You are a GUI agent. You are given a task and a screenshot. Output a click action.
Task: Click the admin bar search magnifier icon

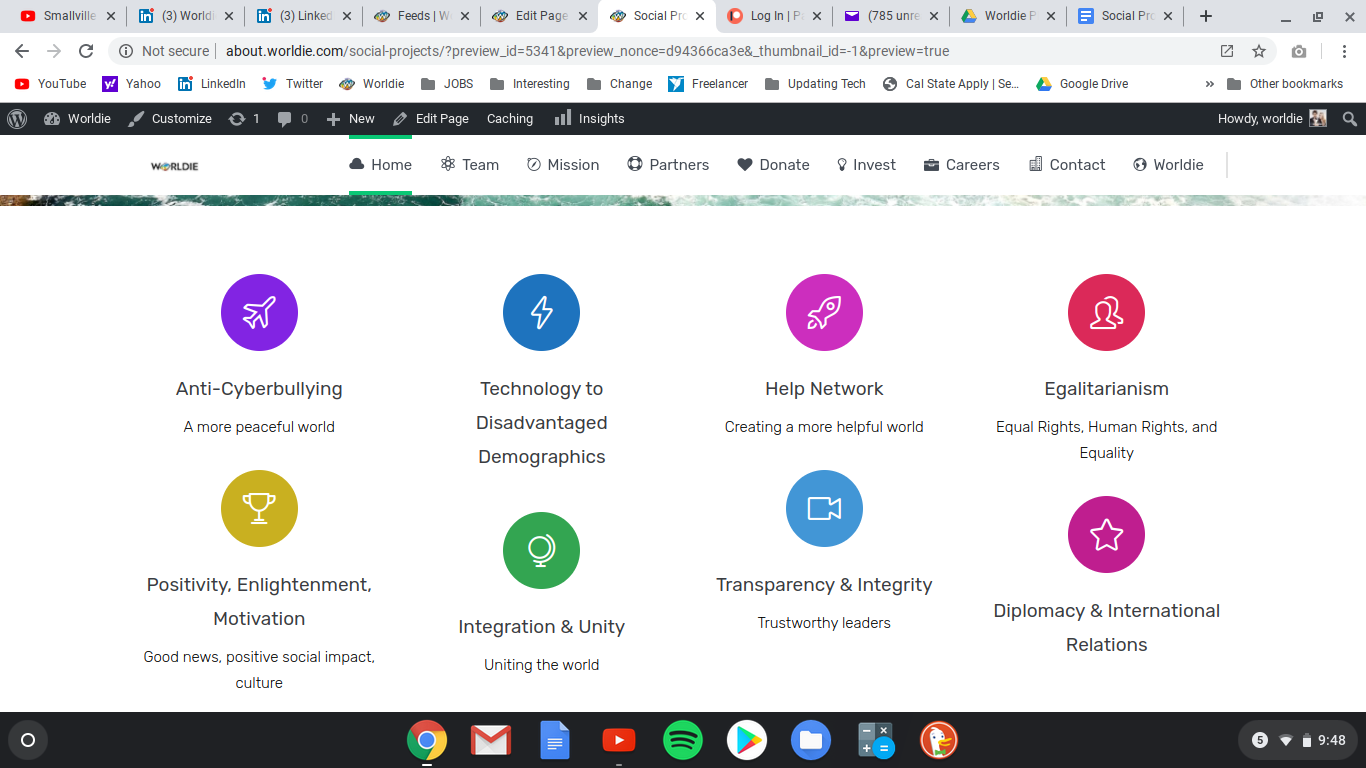[x=1350, y=118]
